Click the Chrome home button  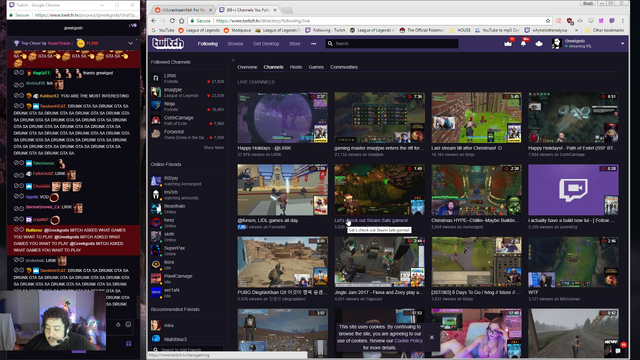182,20
